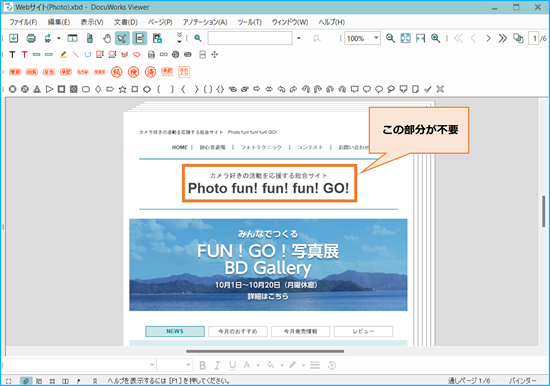Select the red straight line annotation tool
The image size is (550, 386).
coord(75,54)
